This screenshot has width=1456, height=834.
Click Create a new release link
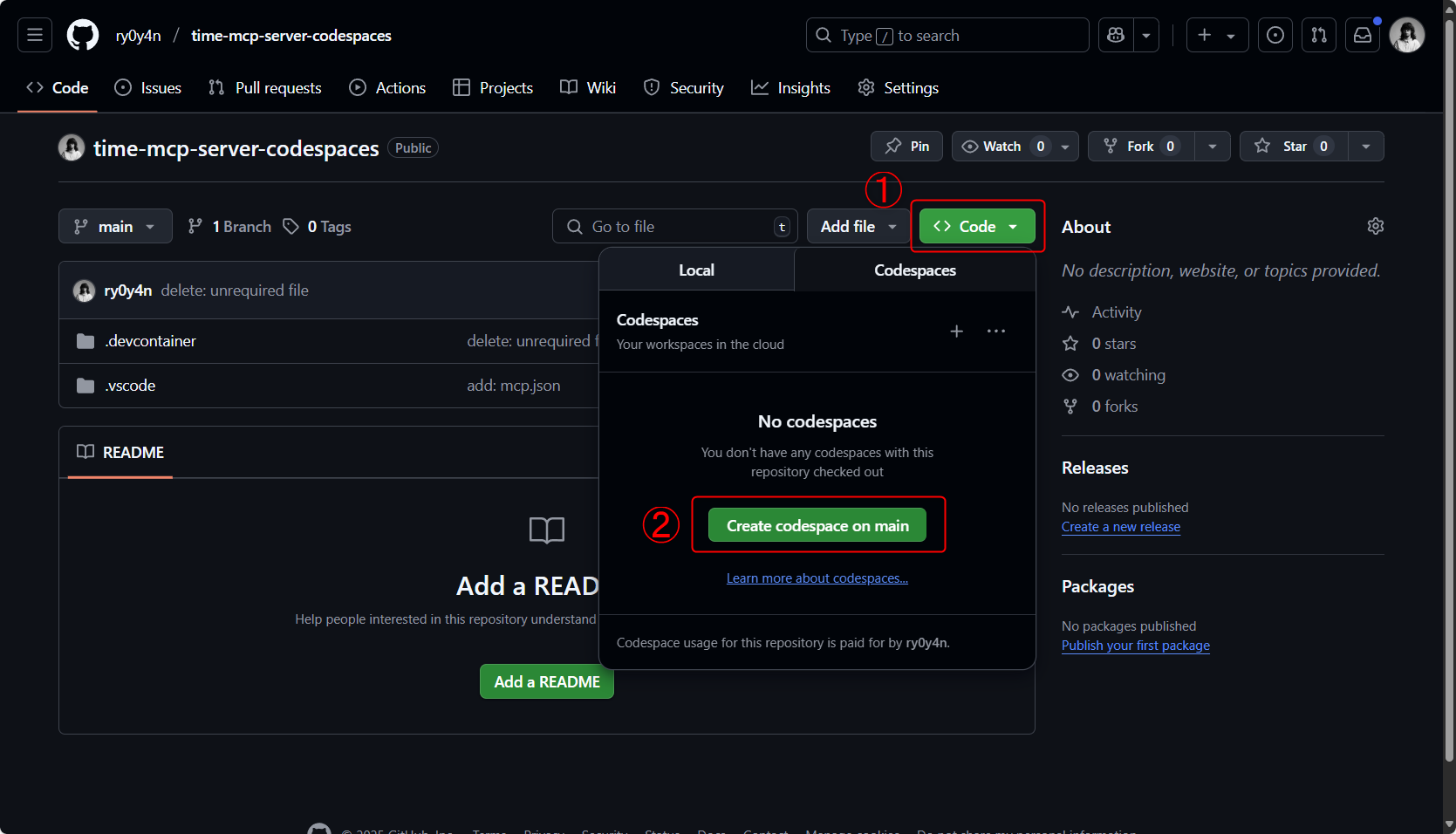point(1121,527)
